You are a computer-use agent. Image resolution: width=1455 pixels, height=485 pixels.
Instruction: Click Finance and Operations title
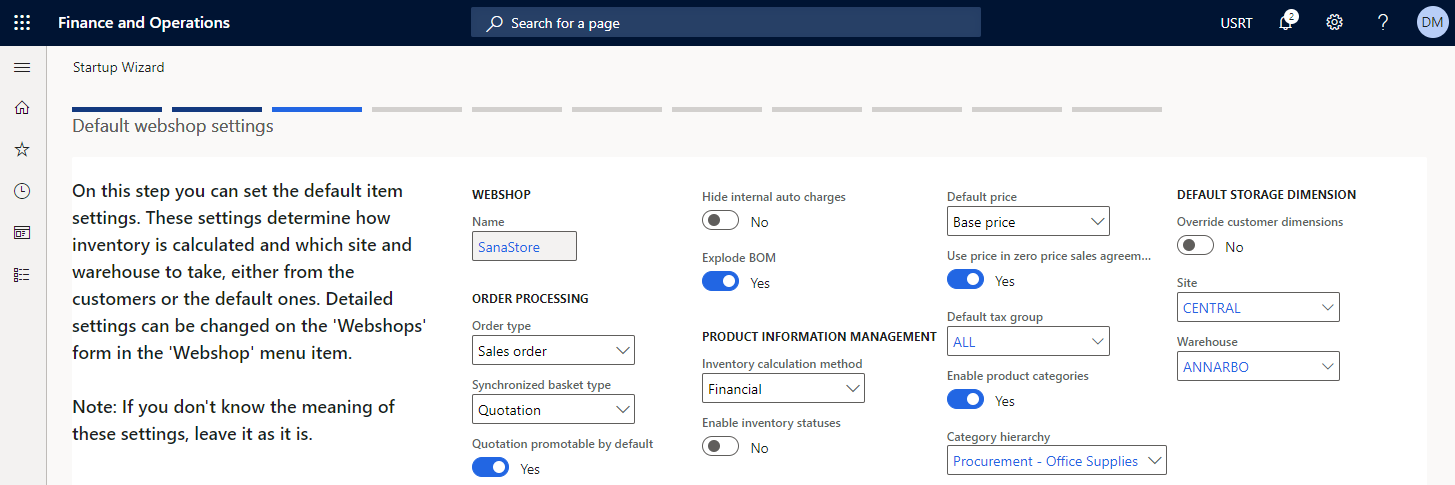tap(144, 22)
